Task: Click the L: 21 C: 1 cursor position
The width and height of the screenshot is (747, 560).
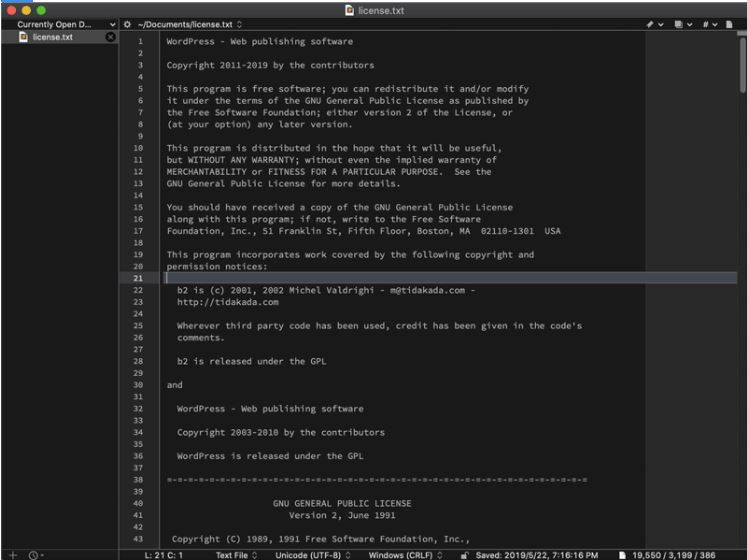Action: (163, 555)
